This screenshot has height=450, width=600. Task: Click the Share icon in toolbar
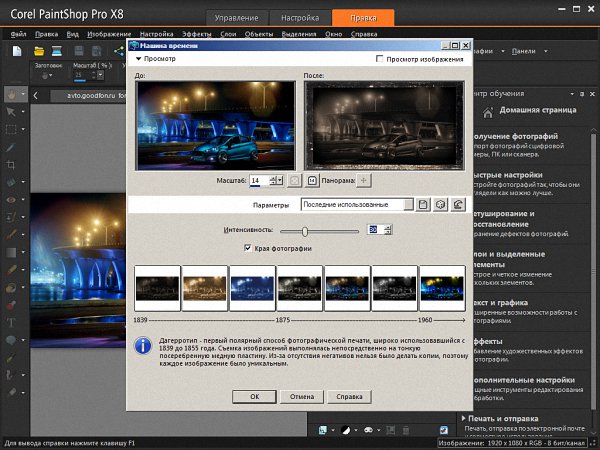119,51
